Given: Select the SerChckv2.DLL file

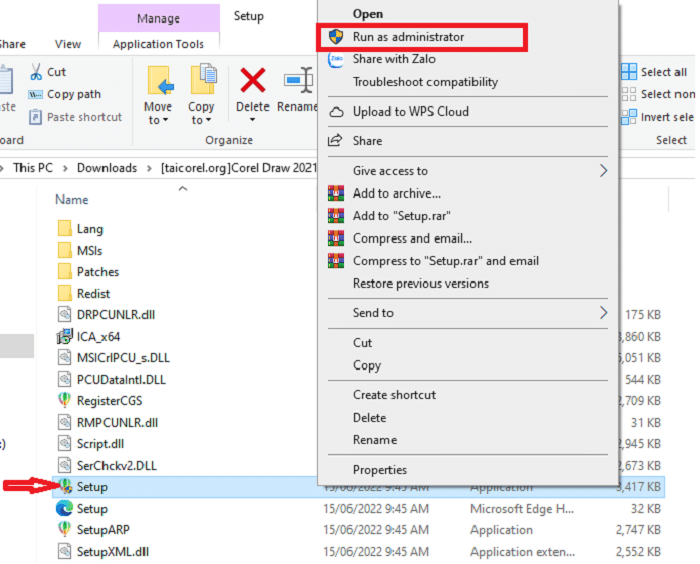Looking at the screenshot, I should (x=117, y=466).
